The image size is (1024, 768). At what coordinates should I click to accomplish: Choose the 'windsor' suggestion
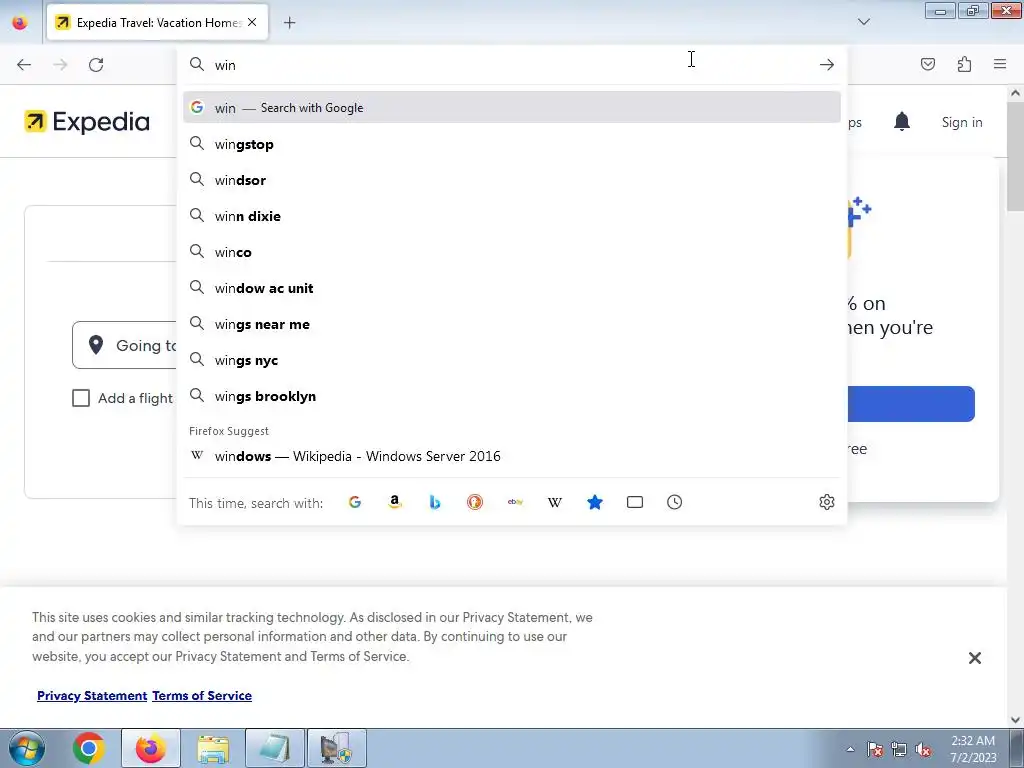coord(512,180)
